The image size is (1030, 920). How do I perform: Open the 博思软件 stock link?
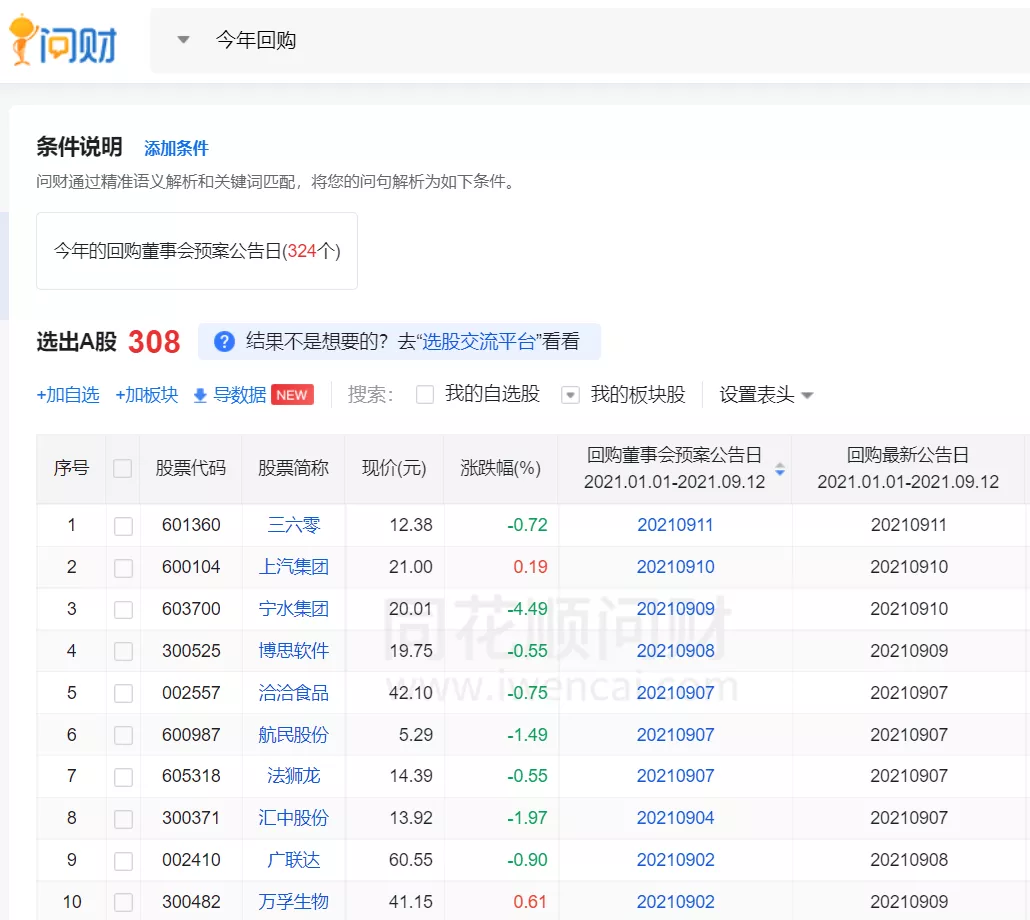tap(294, 651)
